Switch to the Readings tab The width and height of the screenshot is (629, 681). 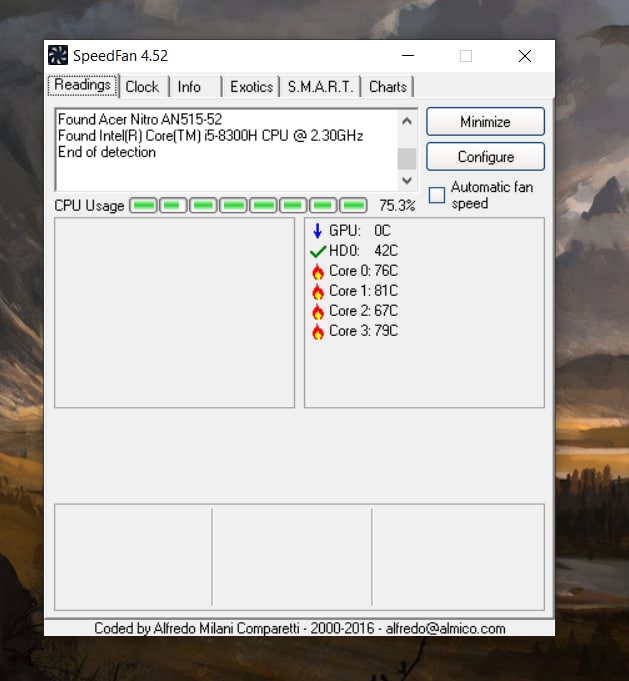tap(83, 85)
